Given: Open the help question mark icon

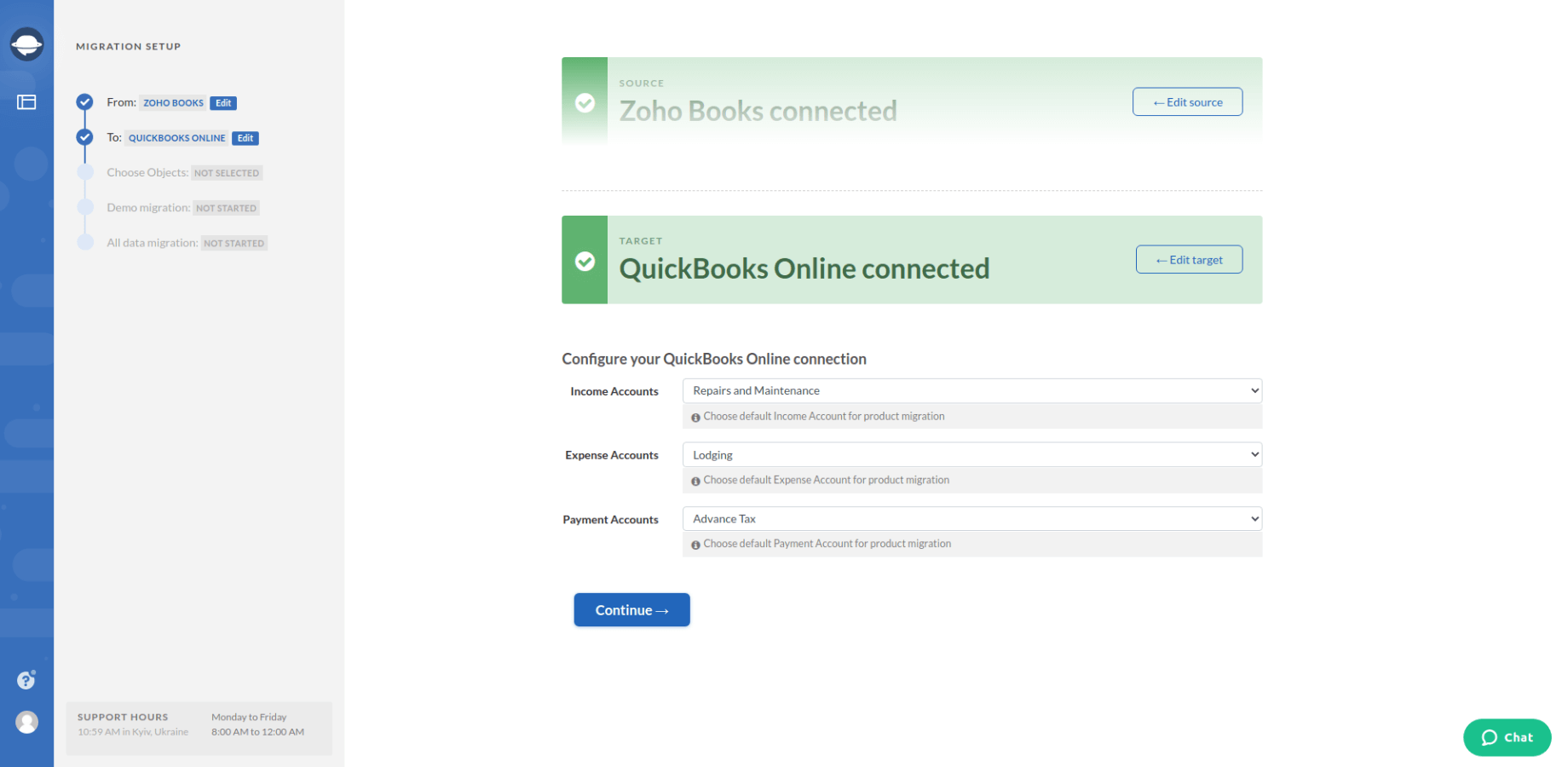Looking at the screenshot, I should point(26,680).
